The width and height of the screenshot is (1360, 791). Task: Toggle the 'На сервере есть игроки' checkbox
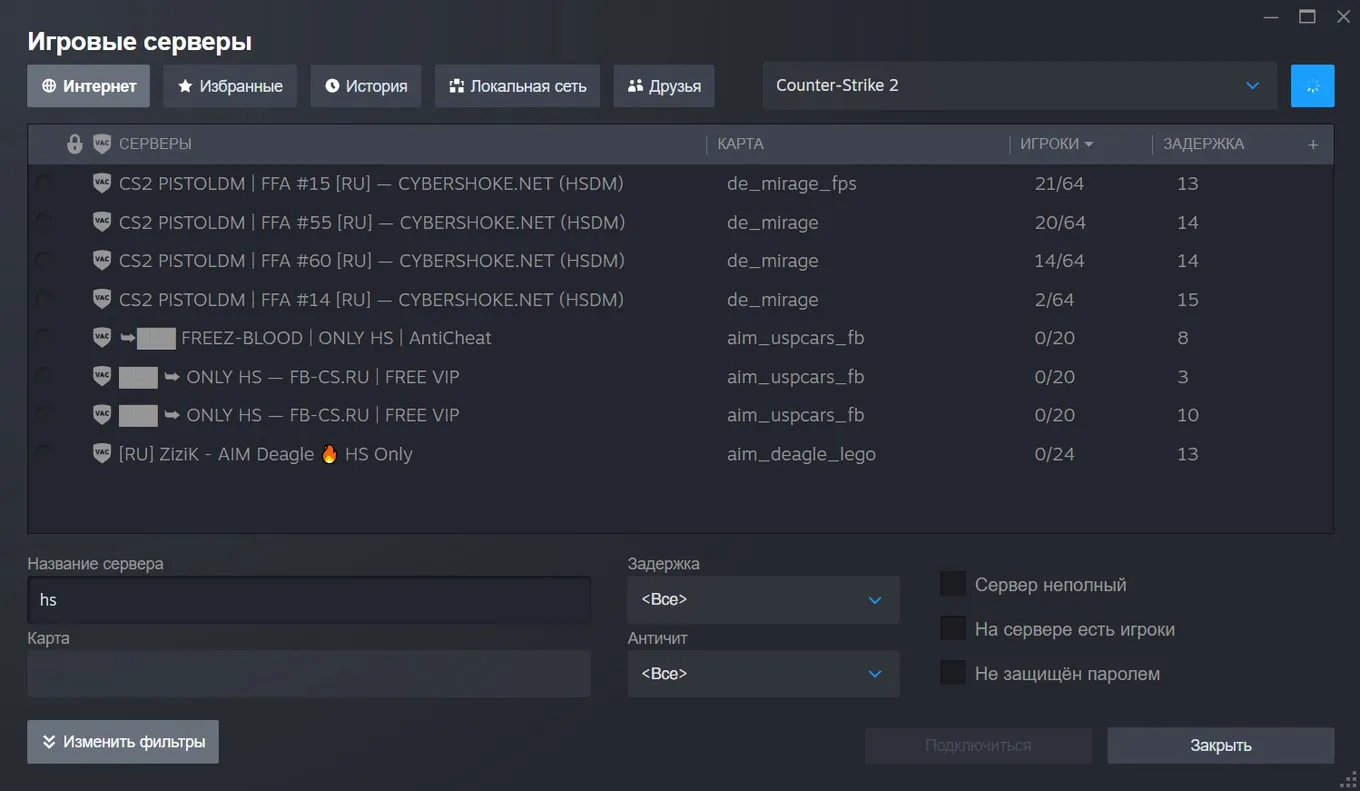point(953,629)
